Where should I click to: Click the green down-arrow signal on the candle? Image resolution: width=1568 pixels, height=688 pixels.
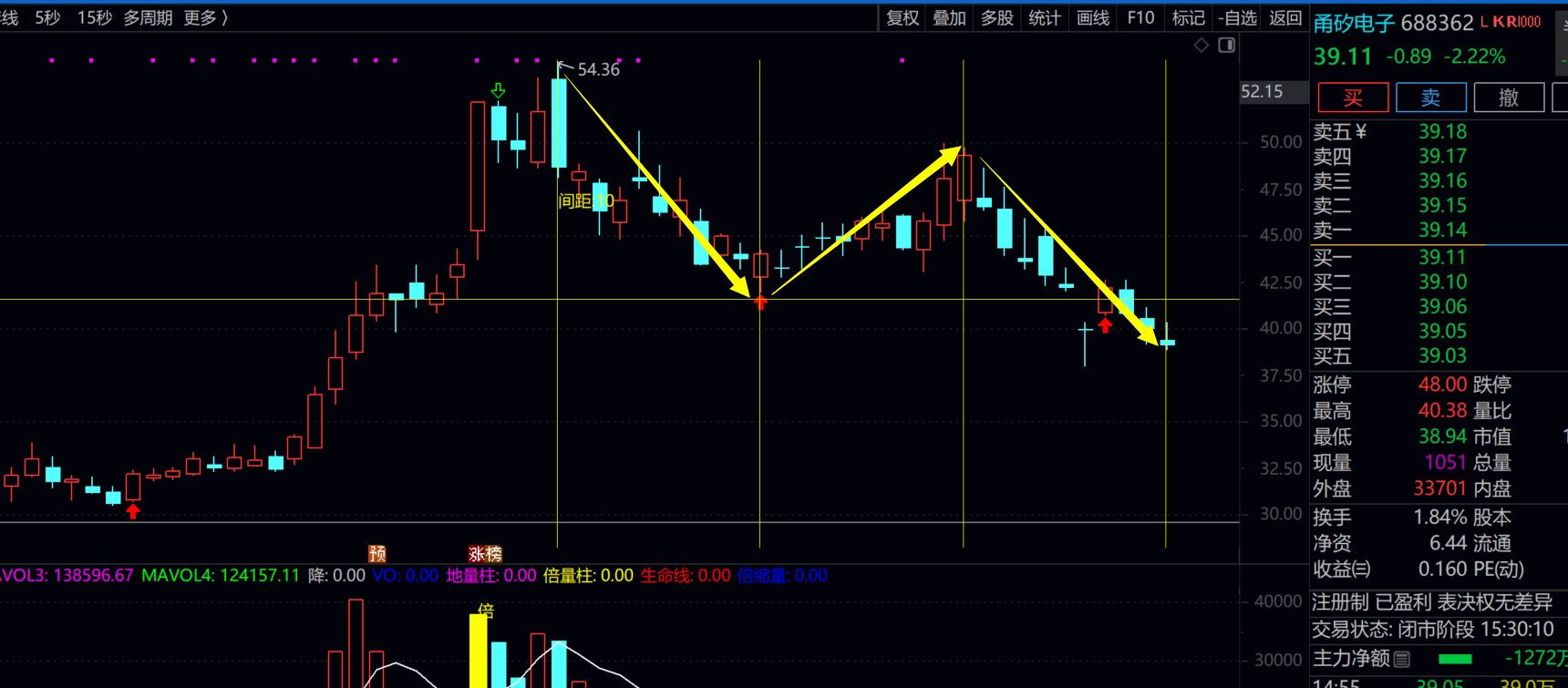point(498,90)
